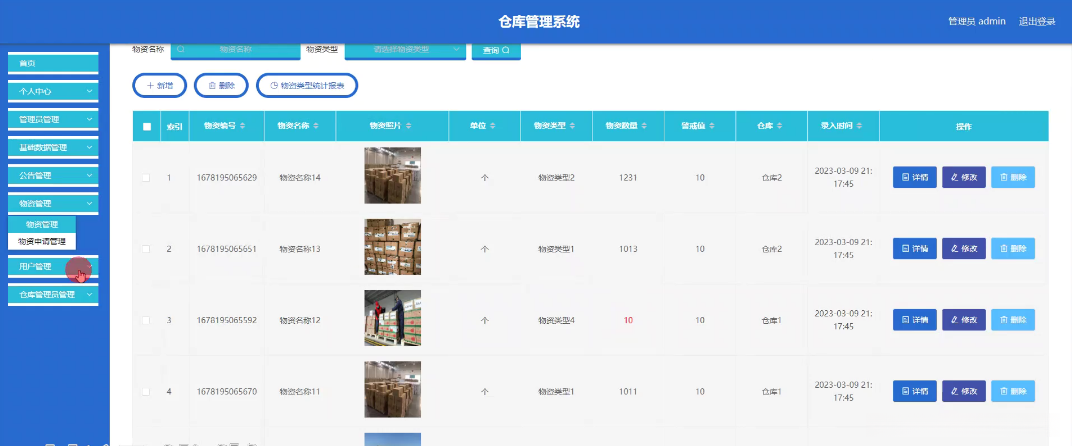Click 修改 for 物资名称13
1072x446 pixels.
click(x=964, y=248)
